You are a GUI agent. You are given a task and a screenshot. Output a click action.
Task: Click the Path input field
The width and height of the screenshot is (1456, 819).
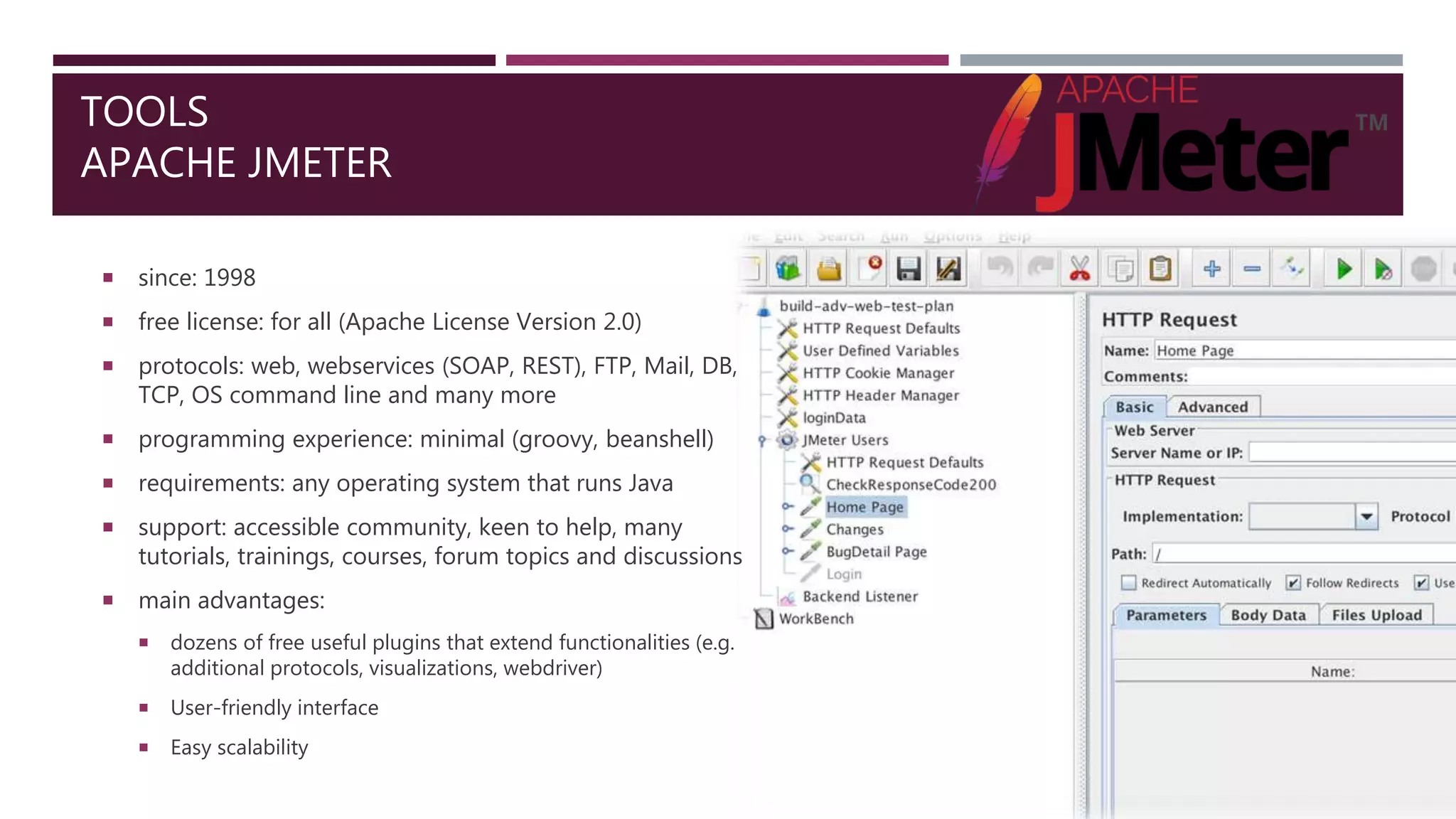[1304, 554]
